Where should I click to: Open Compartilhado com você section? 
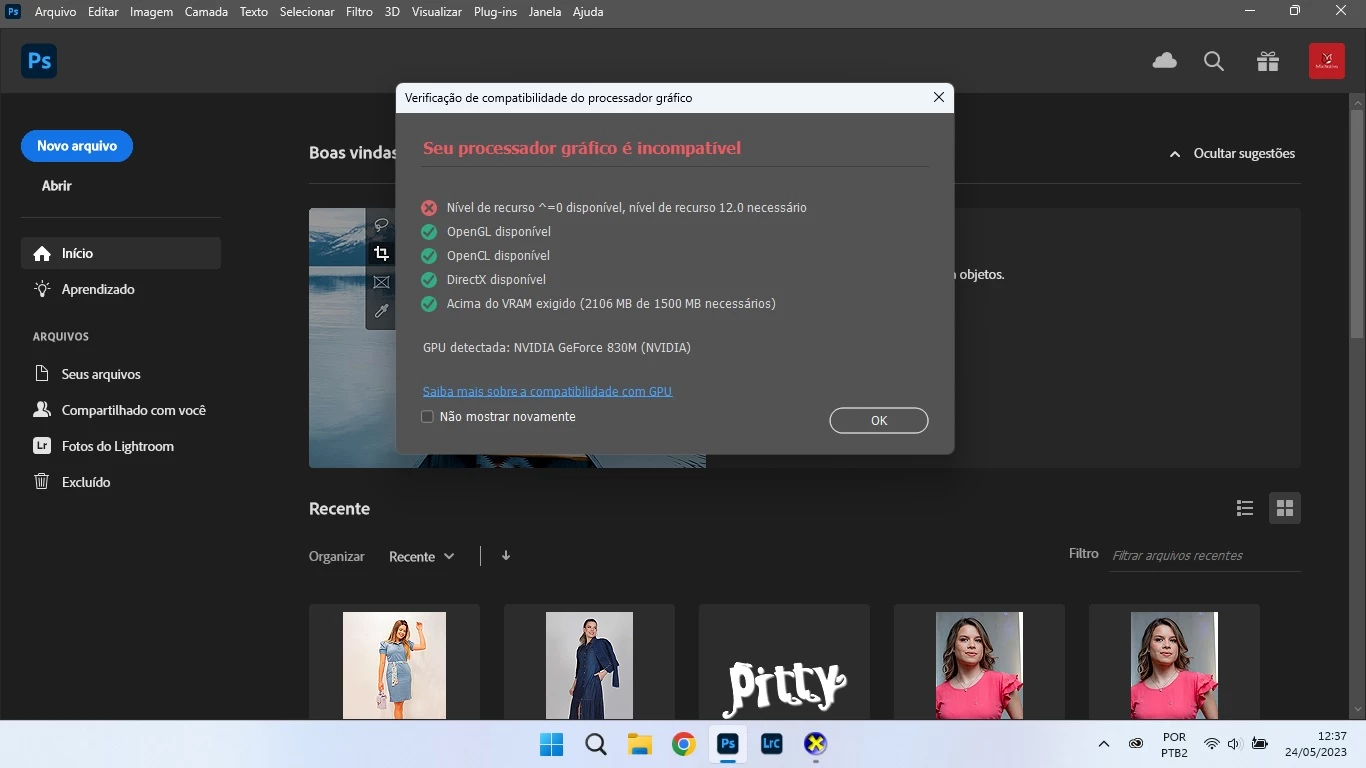click(121, 410)
